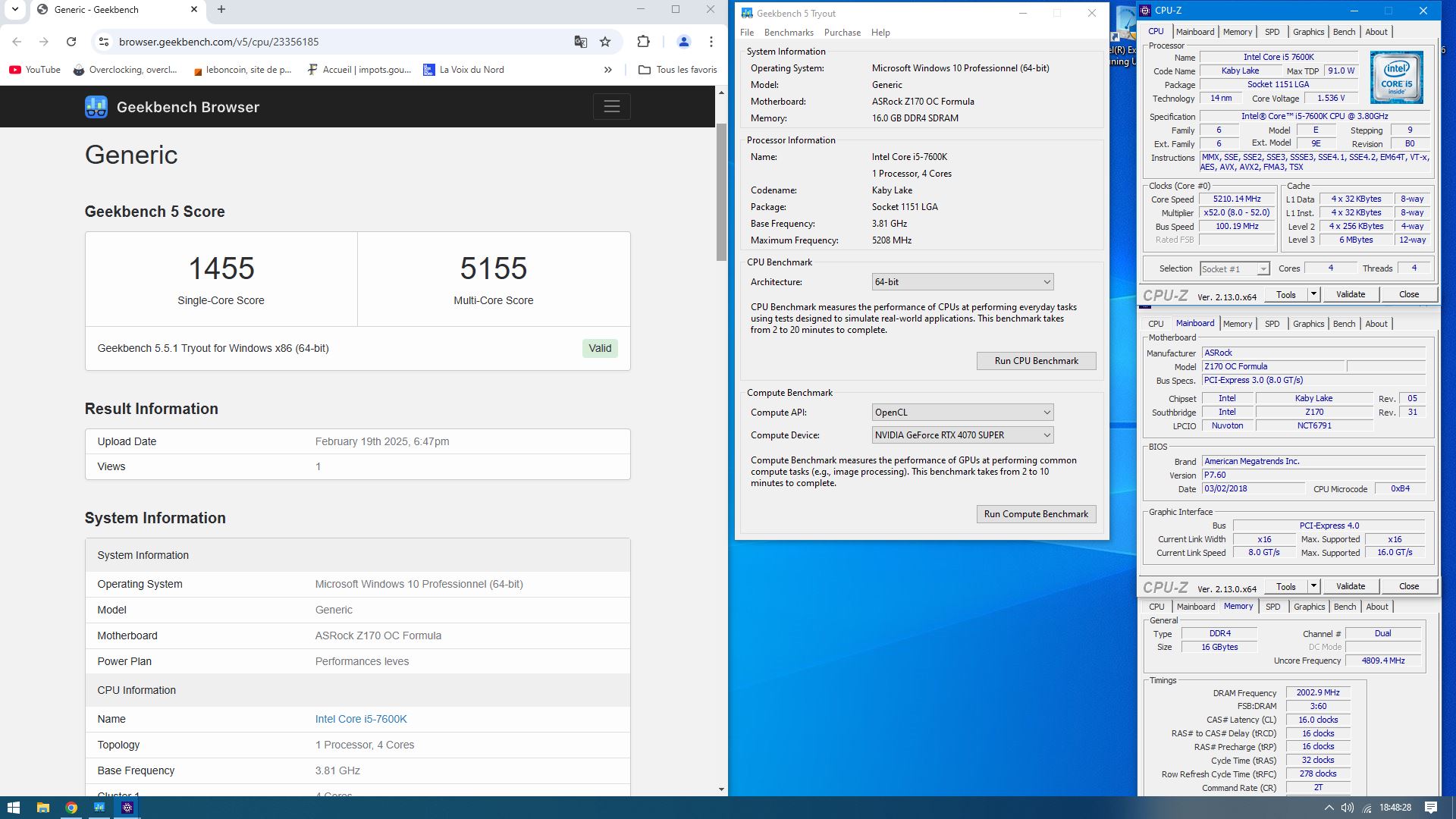The image size is (1456, 819).
Task: Click the Geekbench page vertical scrollbar thumb
Action: 721,193
